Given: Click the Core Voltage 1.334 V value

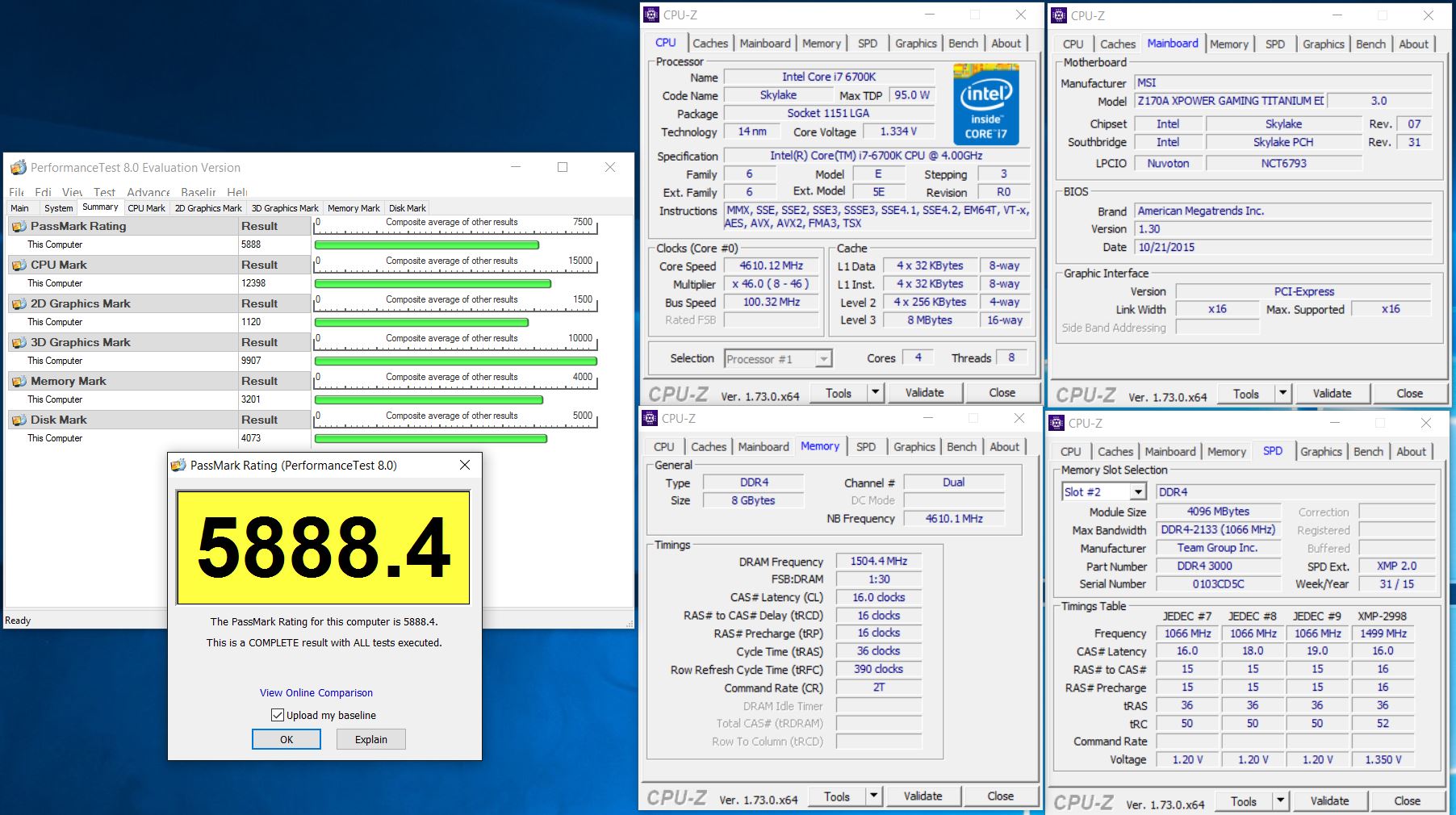Looking at the screenshot, I should pos(898,132).
